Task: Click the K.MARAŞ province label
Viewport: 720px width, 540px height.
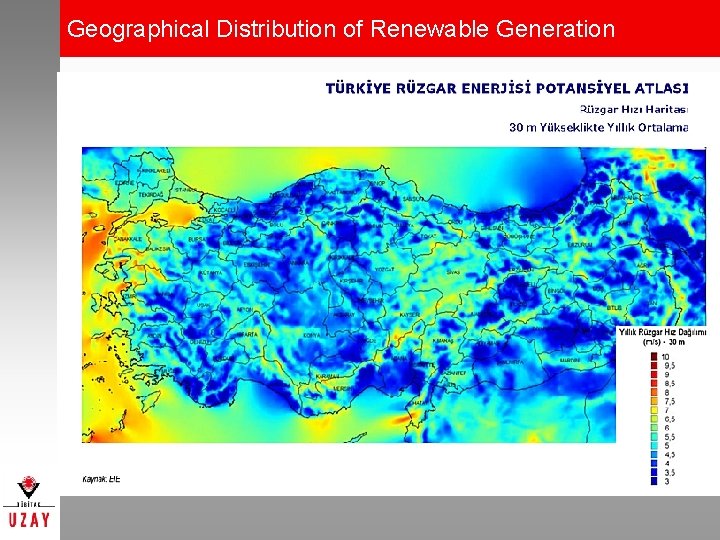Action: pos(443,342)
